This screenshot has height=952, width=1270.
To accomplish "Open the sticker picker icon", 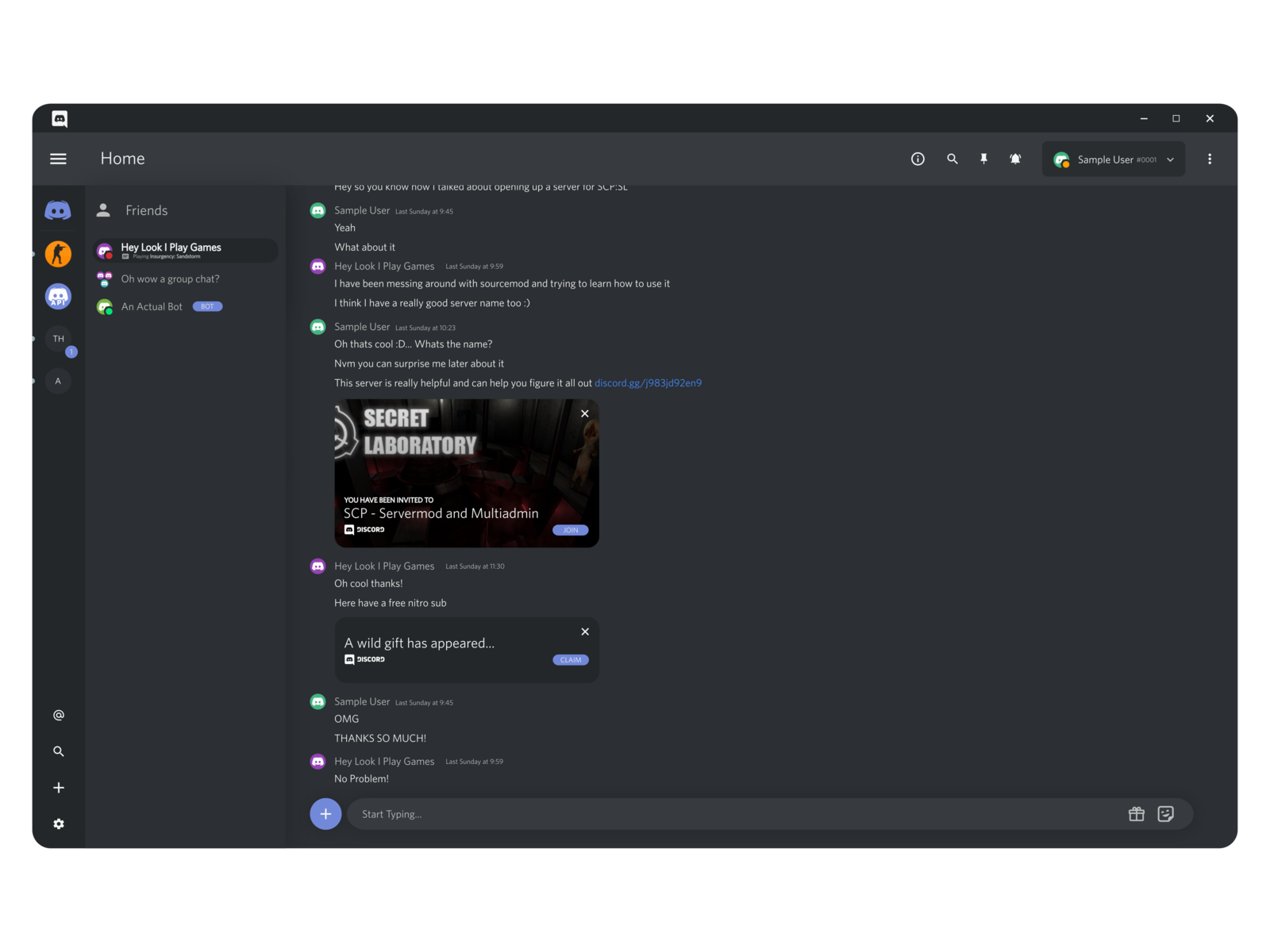I will tap(1166, 814).
